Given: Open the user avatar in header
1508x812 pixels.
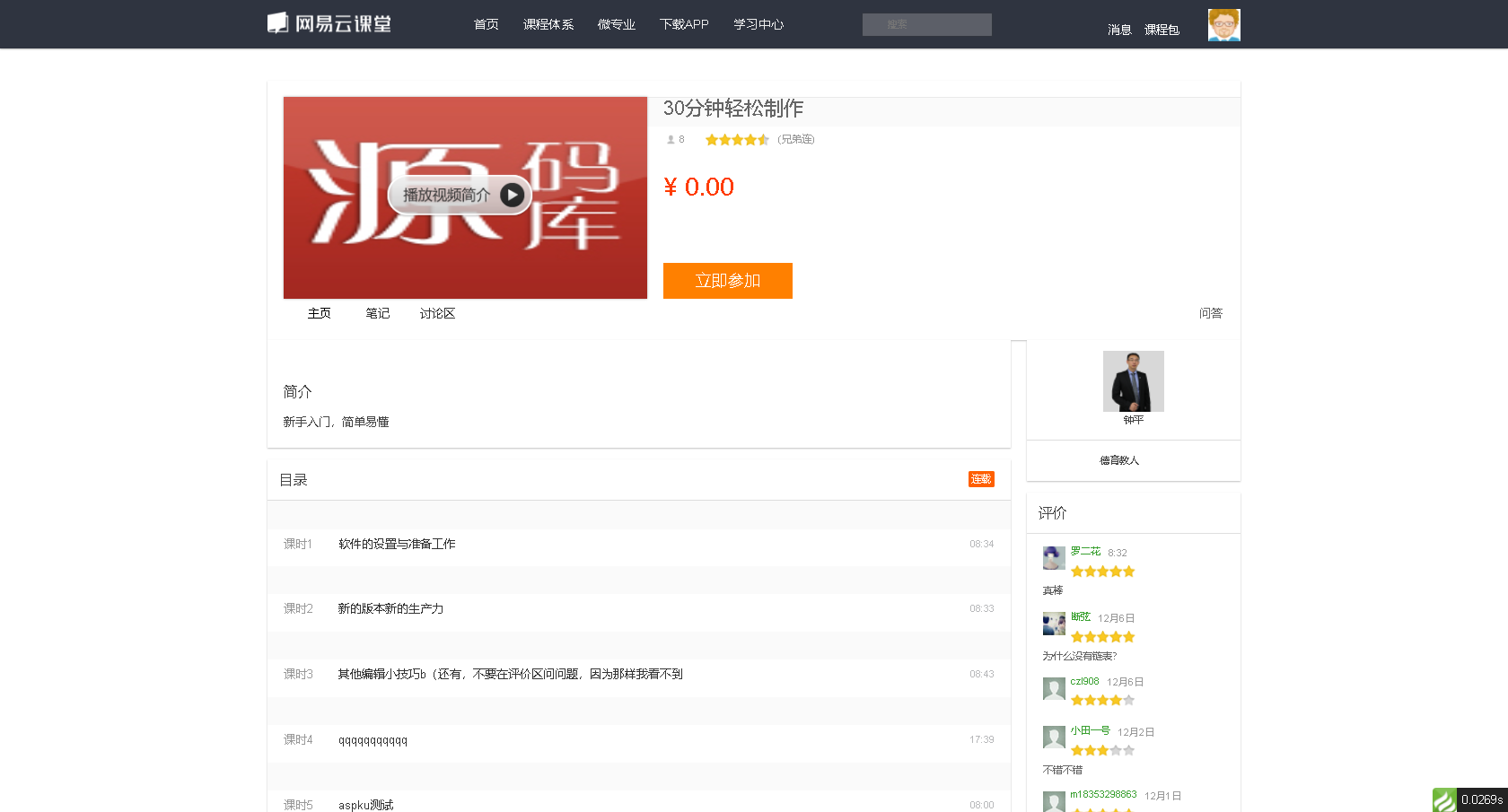Looking at the screenshot, I should (1223, 25).
